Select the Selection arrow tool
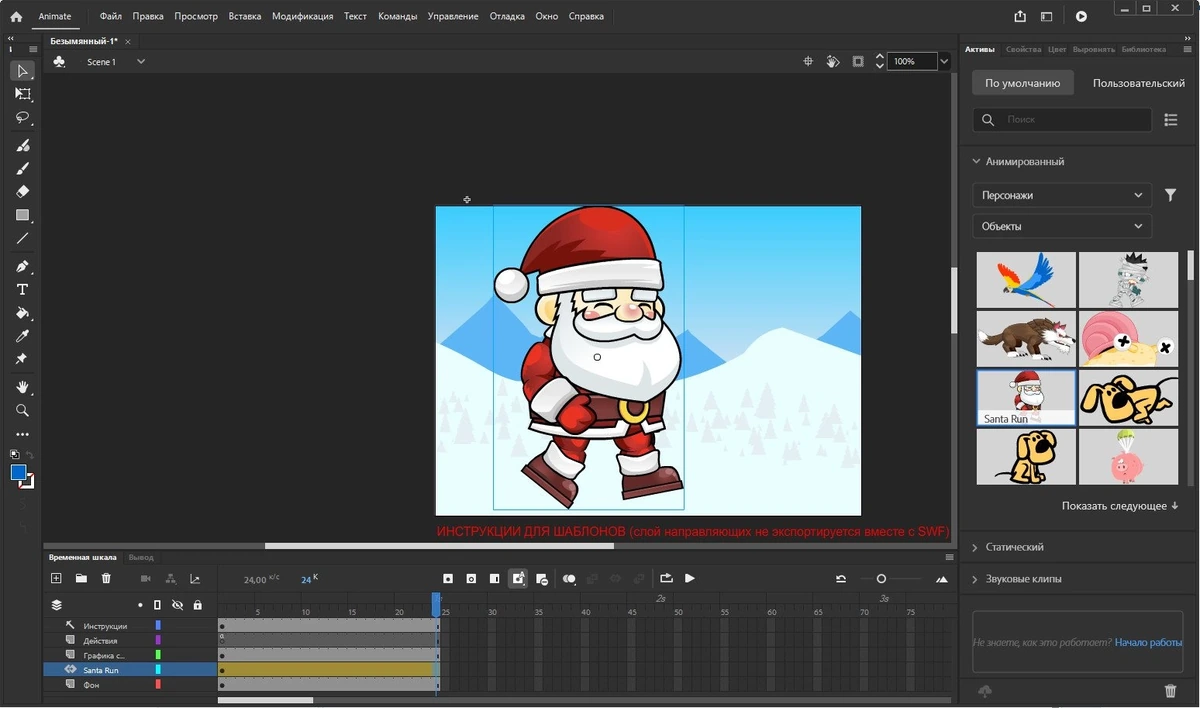Viewport: 1200px width, 708px height. 22,71
